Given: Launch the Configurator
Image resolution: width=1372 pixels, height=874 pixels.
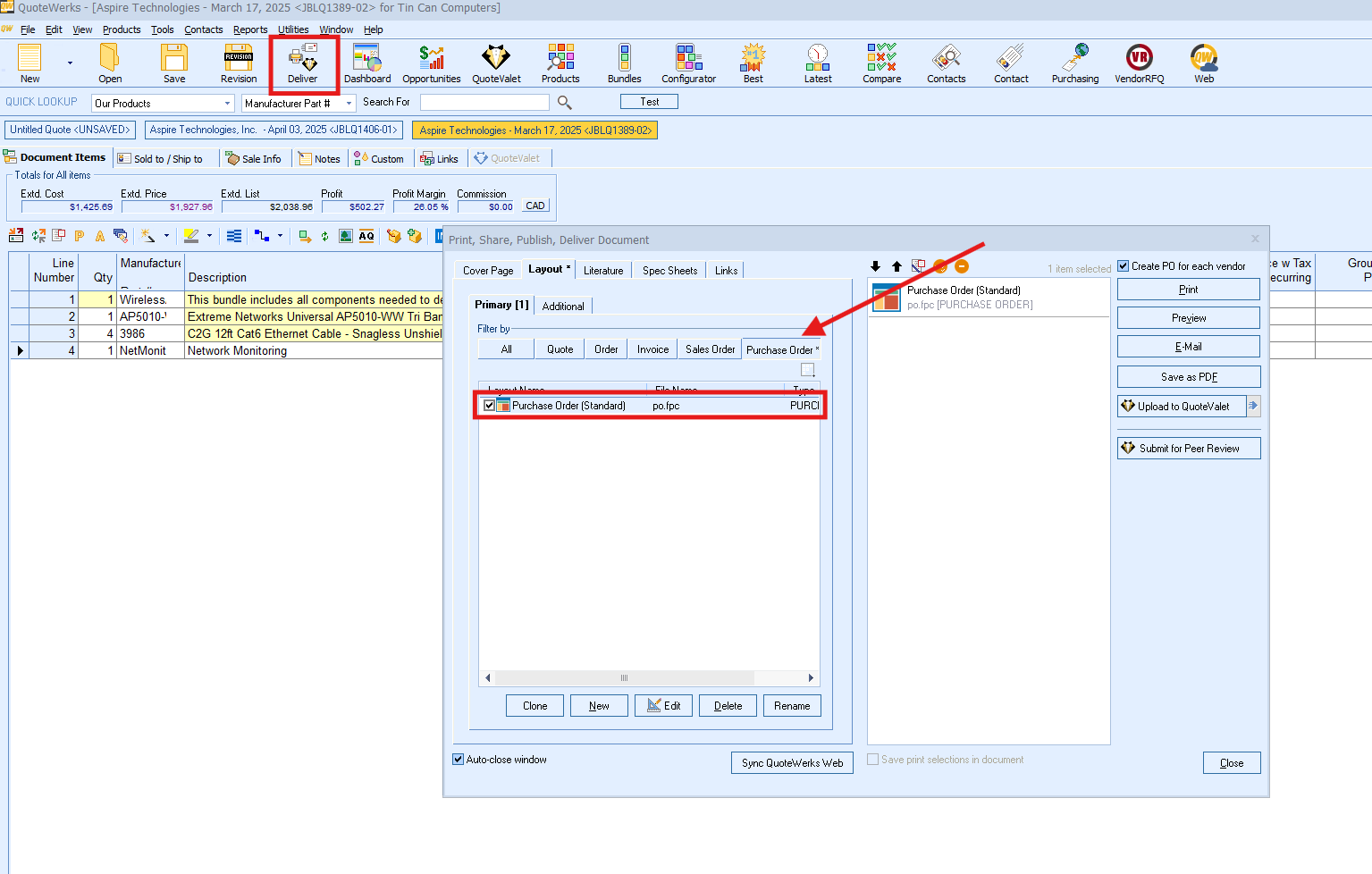Looking at the screenshot, I should coord(689,63).
